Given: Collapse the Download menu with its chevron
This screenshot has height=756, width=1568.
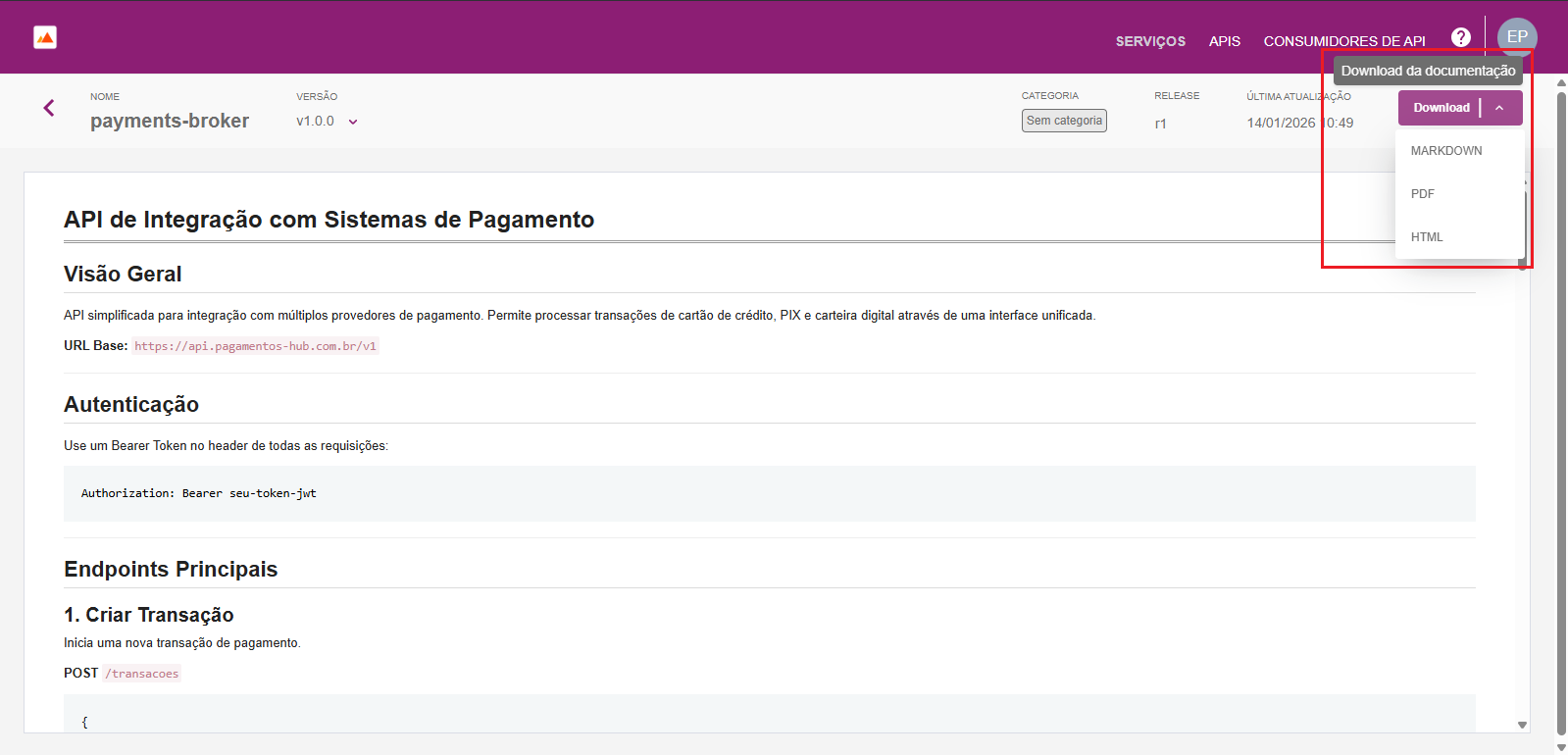Looking at the screenshot, I should coord(1499,108).
